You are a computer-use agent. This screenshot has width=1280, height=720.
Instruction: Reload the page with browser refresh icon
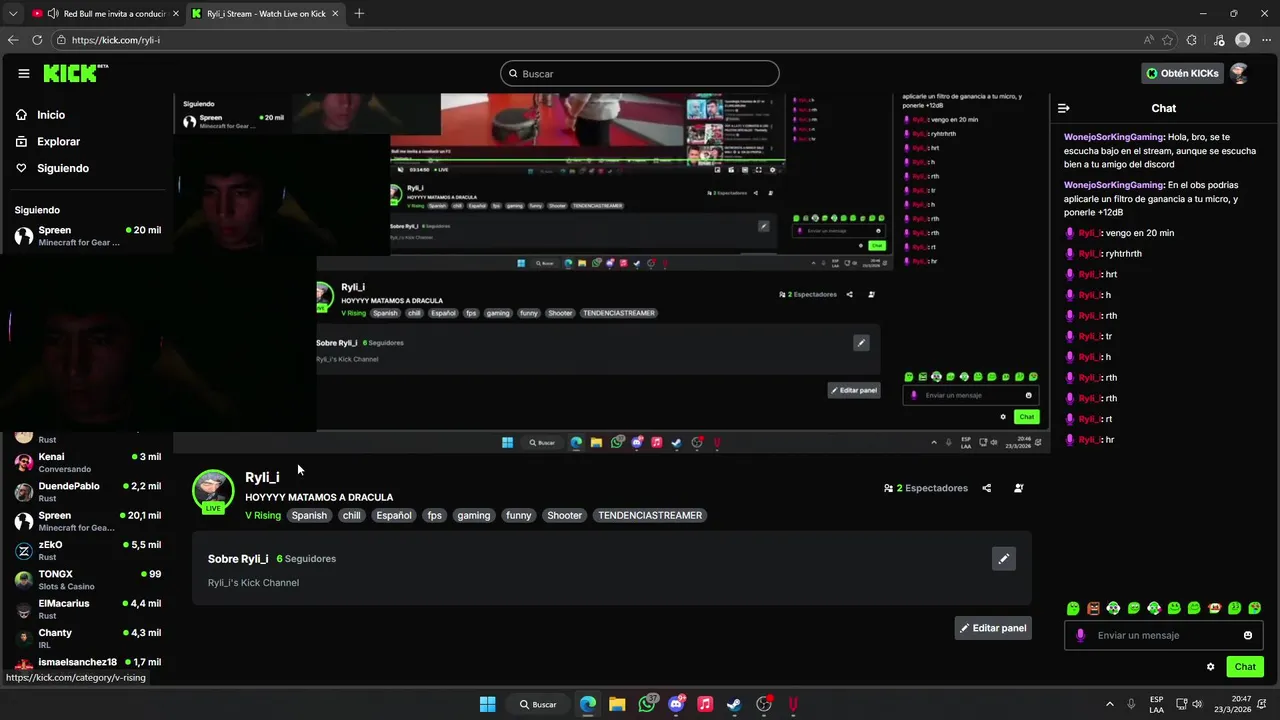[37, 40]
